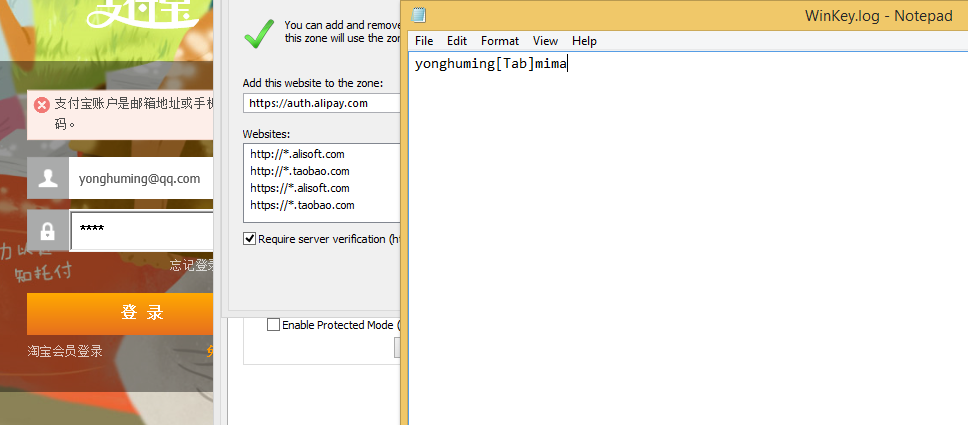968x425 pixels.
Task: Open the View menu in Notepad
Action: coord(545,41)
